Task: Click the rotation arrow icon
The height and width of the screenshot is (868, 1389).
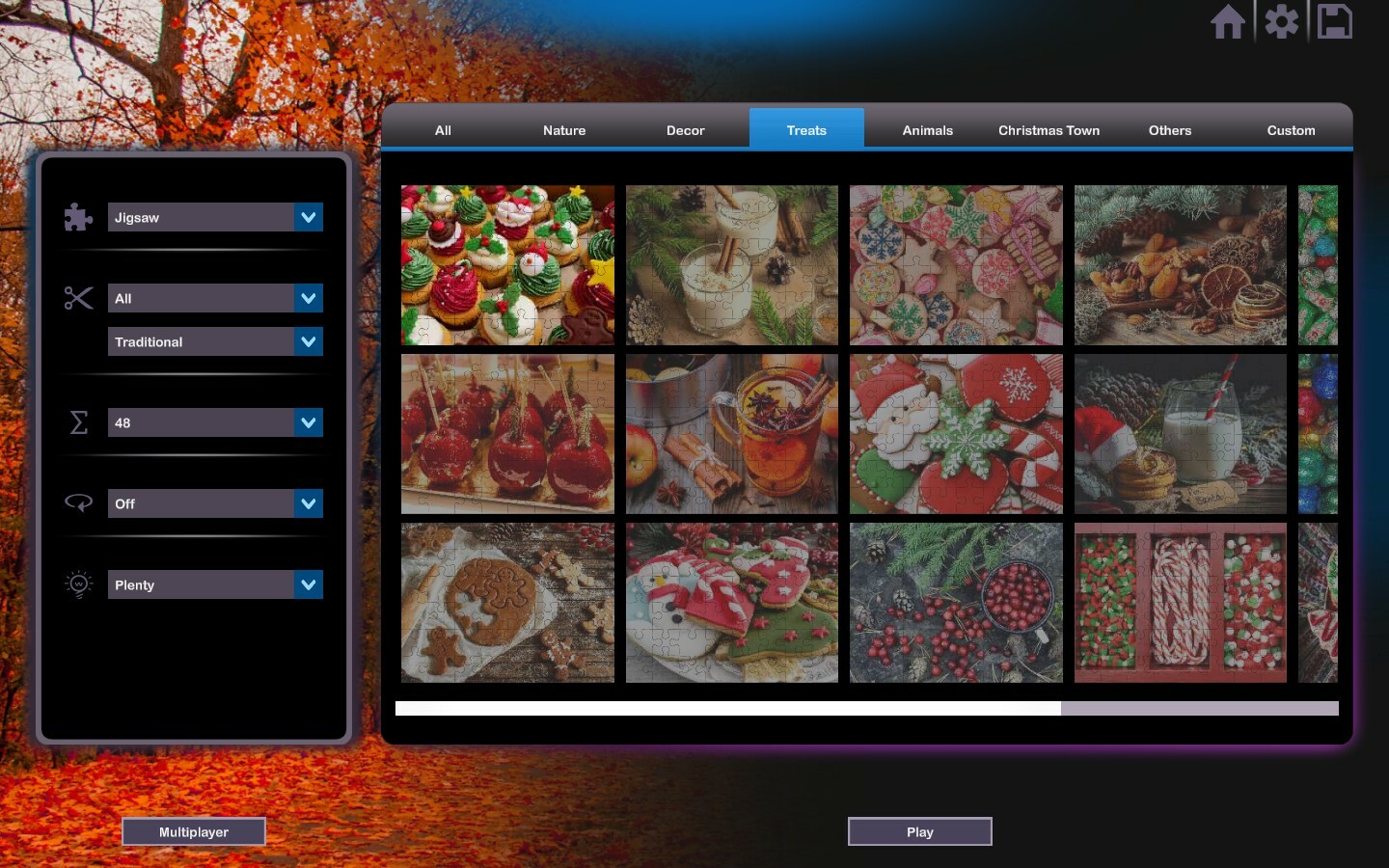Action: click(78, 502)
